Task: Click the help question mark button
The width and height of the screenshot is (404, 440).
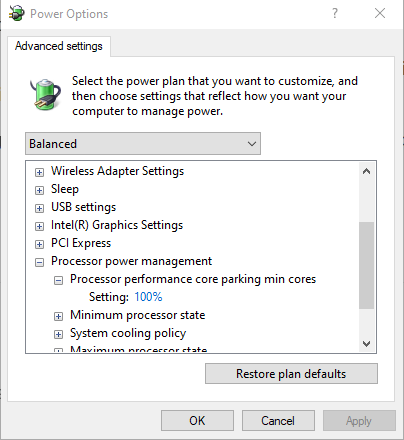Action: 335,13
